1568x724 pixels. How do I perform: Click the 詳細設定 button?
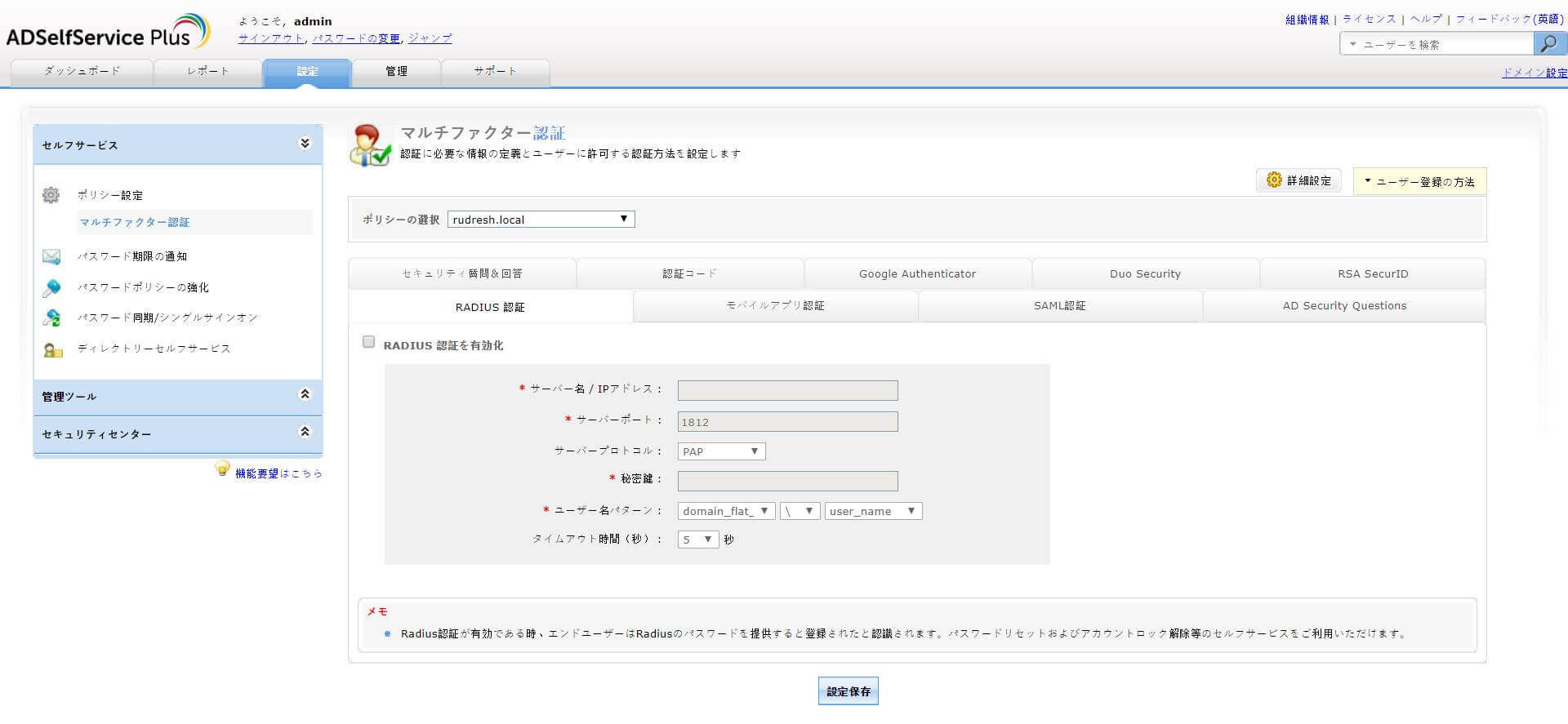(x=1298, y=180)
